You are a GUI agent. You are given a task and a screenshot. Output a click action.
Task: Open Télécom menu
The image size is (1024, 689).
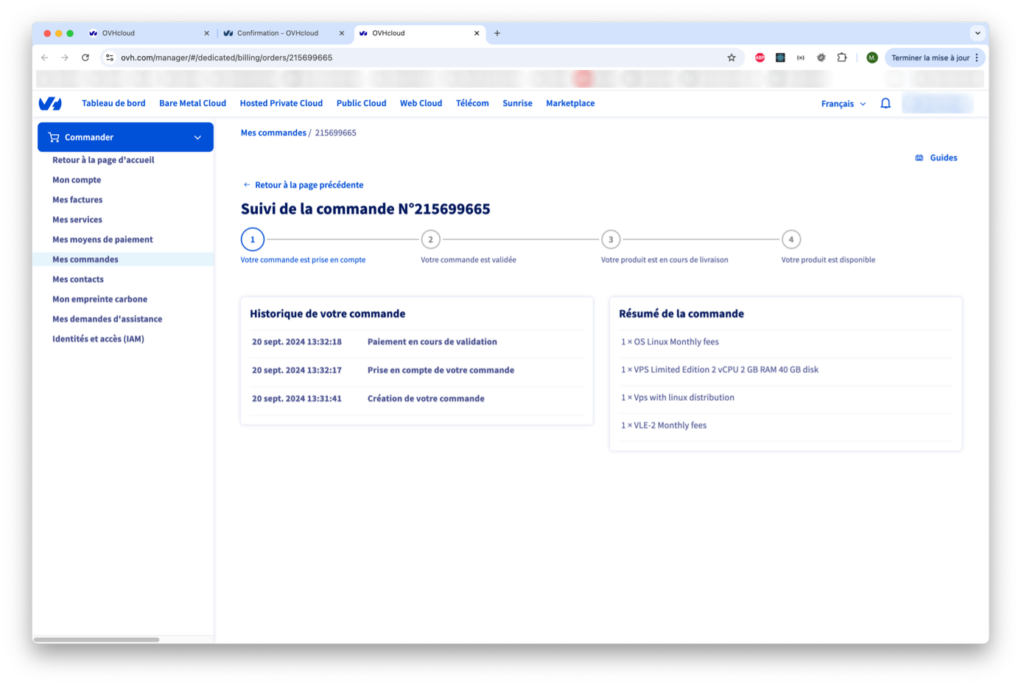pyautogui.click(x=472, y=103)
